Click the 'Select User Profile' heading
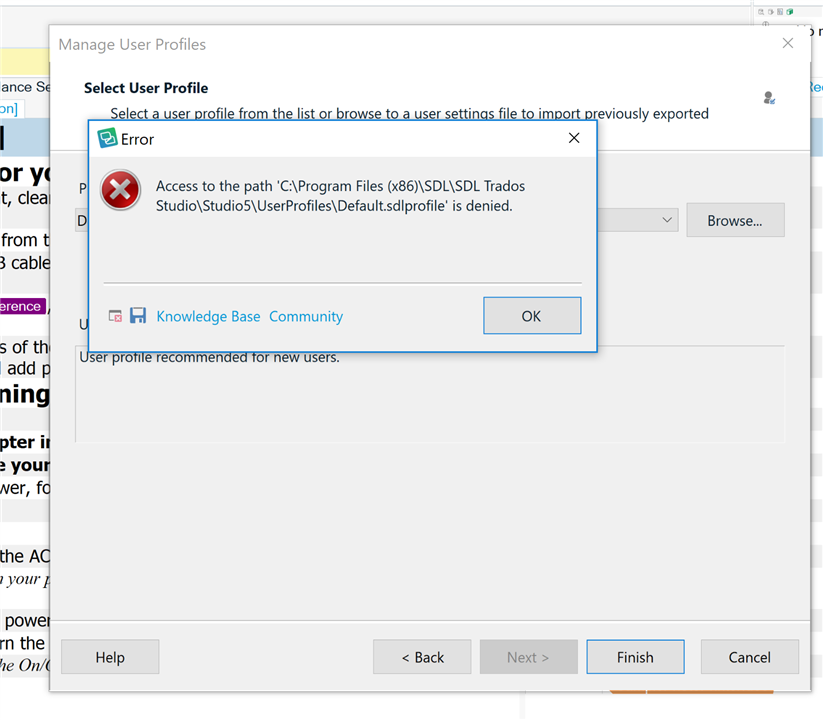This screenshot has width=823, height=720. click(146, 88)
